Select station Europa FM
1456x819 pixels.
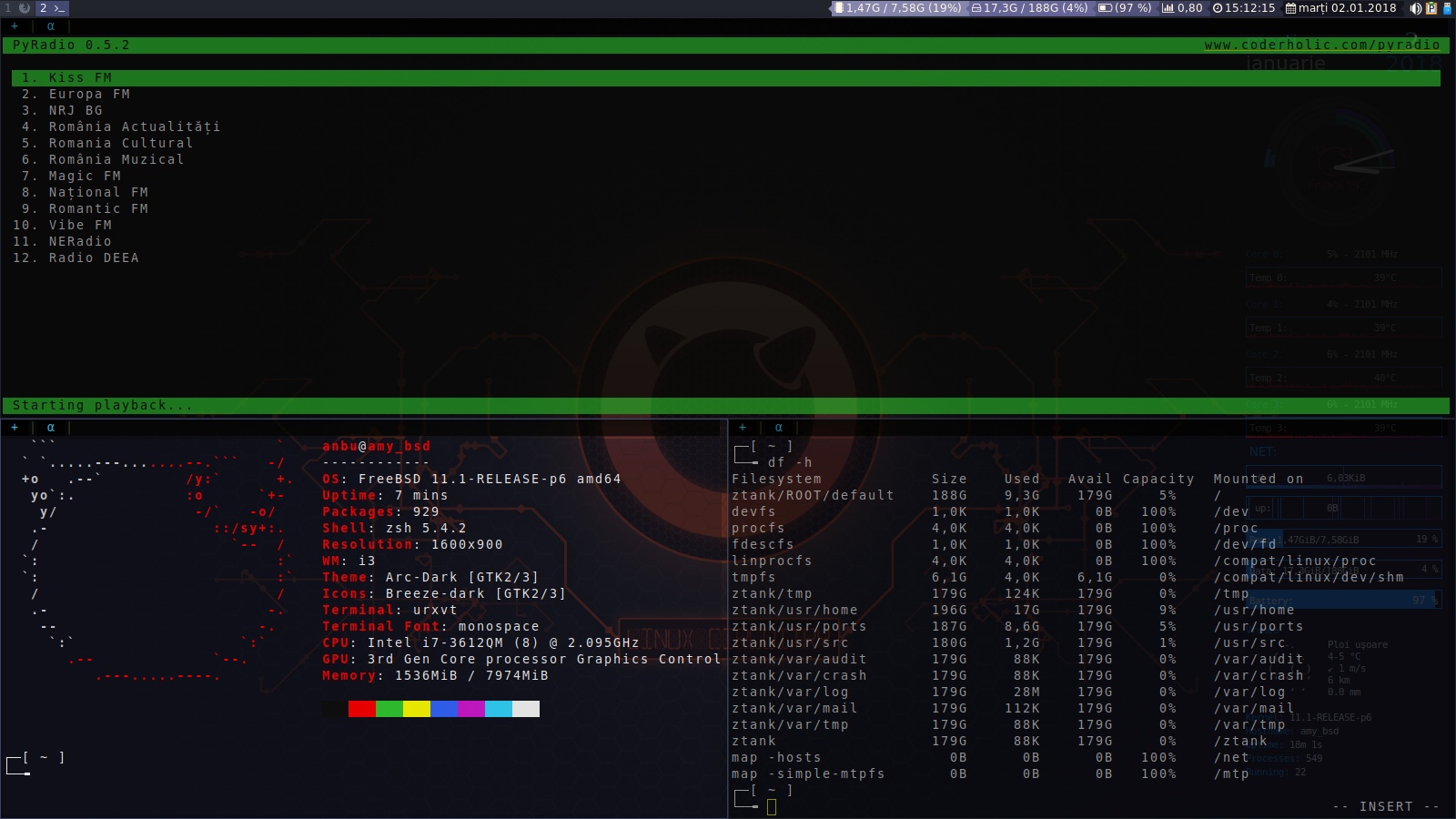point(76,95)
